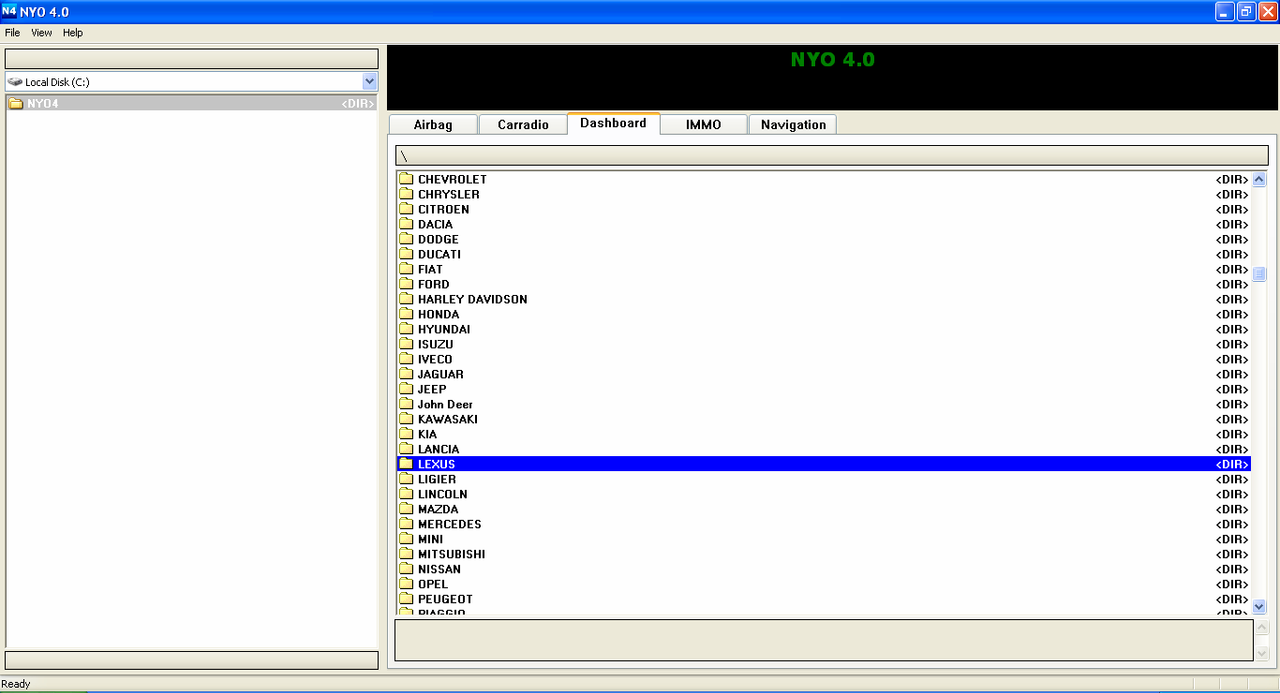Select the MERCEDES folder name
This screenshot has height=693, width=1280.
coord(450,524)
